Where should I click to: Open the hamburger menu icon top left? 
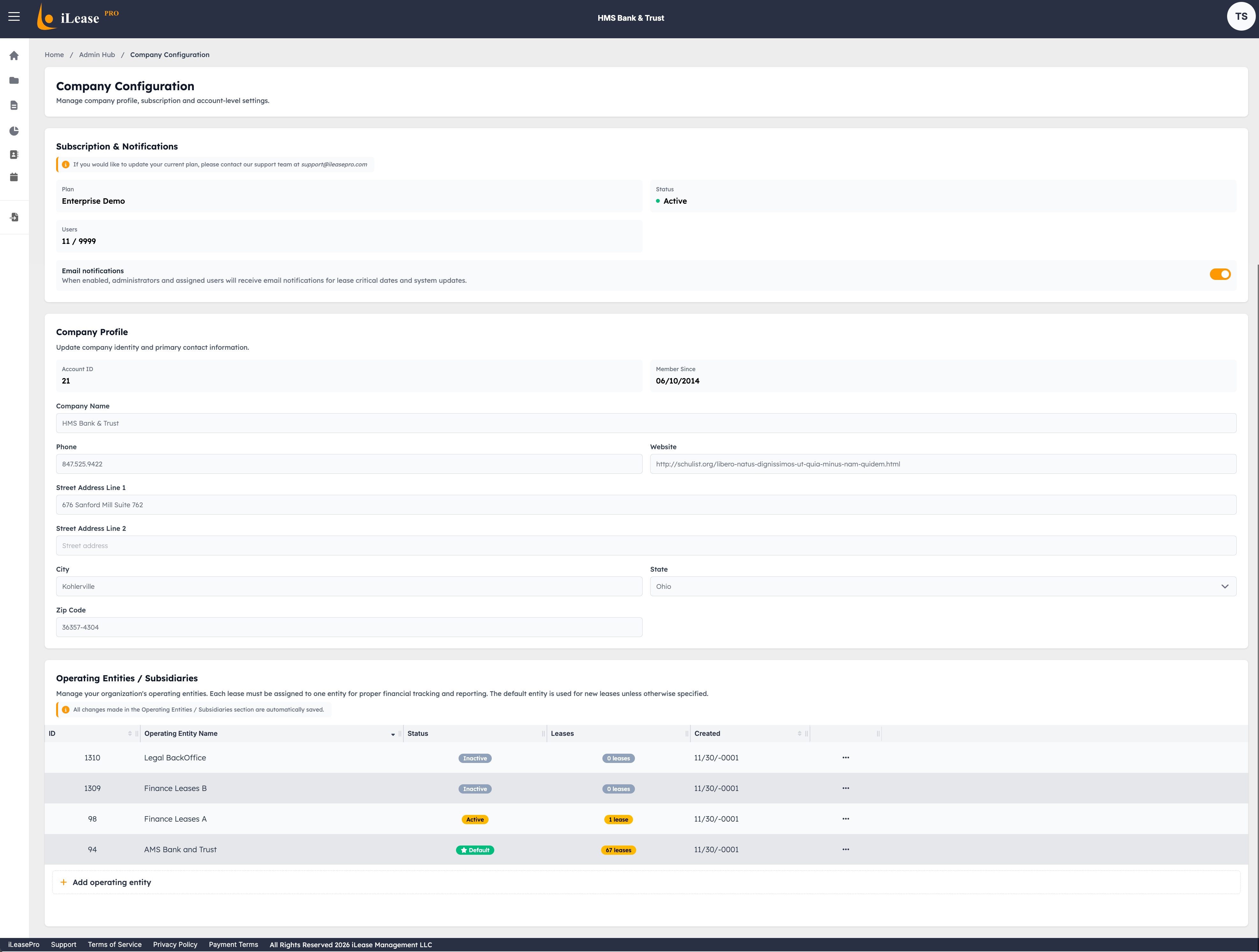coord(14,17)
